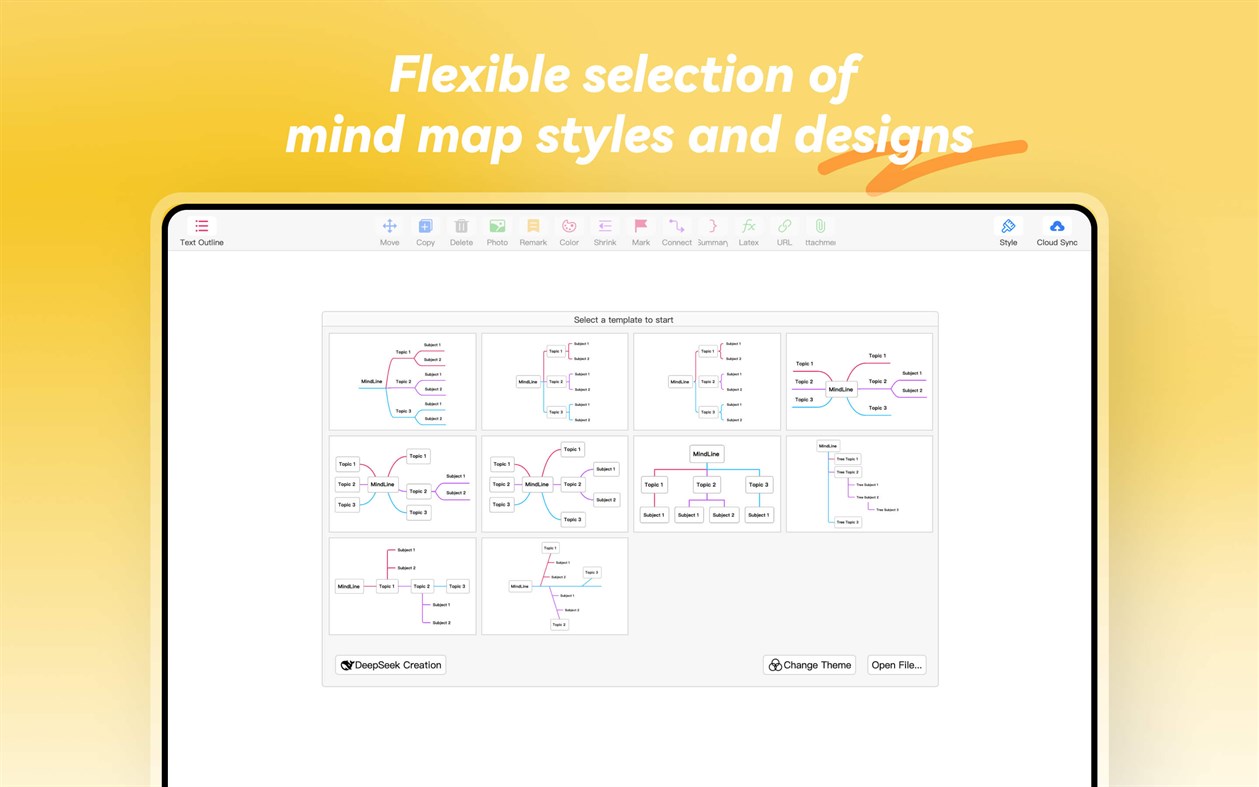Click the Attachment paperclip icon
Viewport: 1259px width, 787px height.
click(820, 226)
